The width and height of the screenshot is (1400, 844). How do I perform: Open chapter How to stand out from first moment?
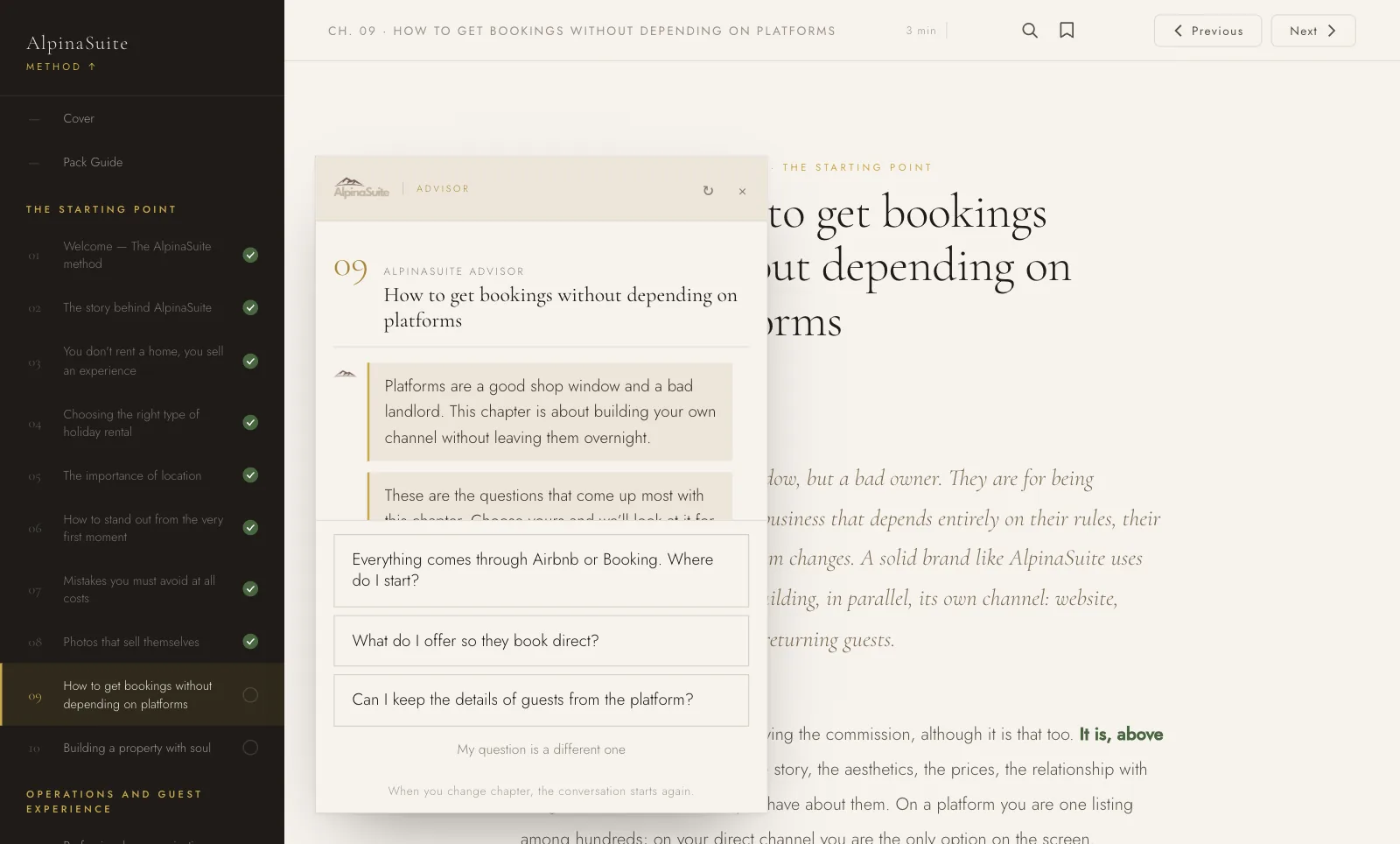[143, 528]
